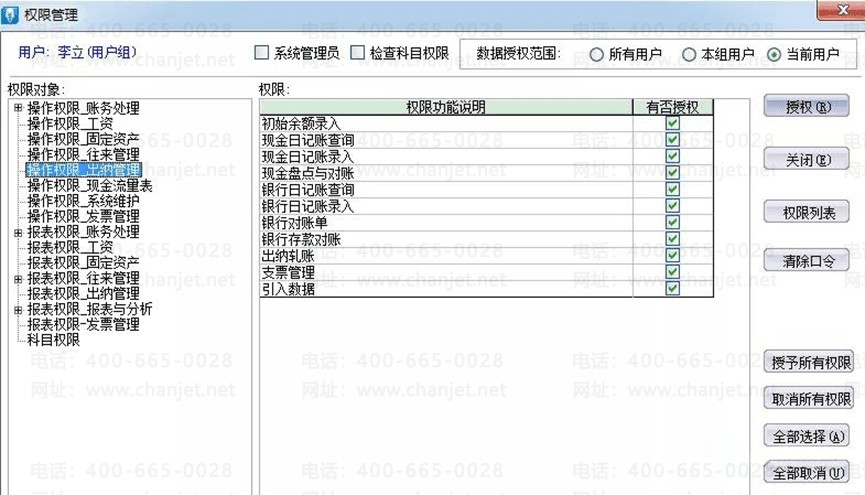Open the 权限列表 button

pos(806,212)
